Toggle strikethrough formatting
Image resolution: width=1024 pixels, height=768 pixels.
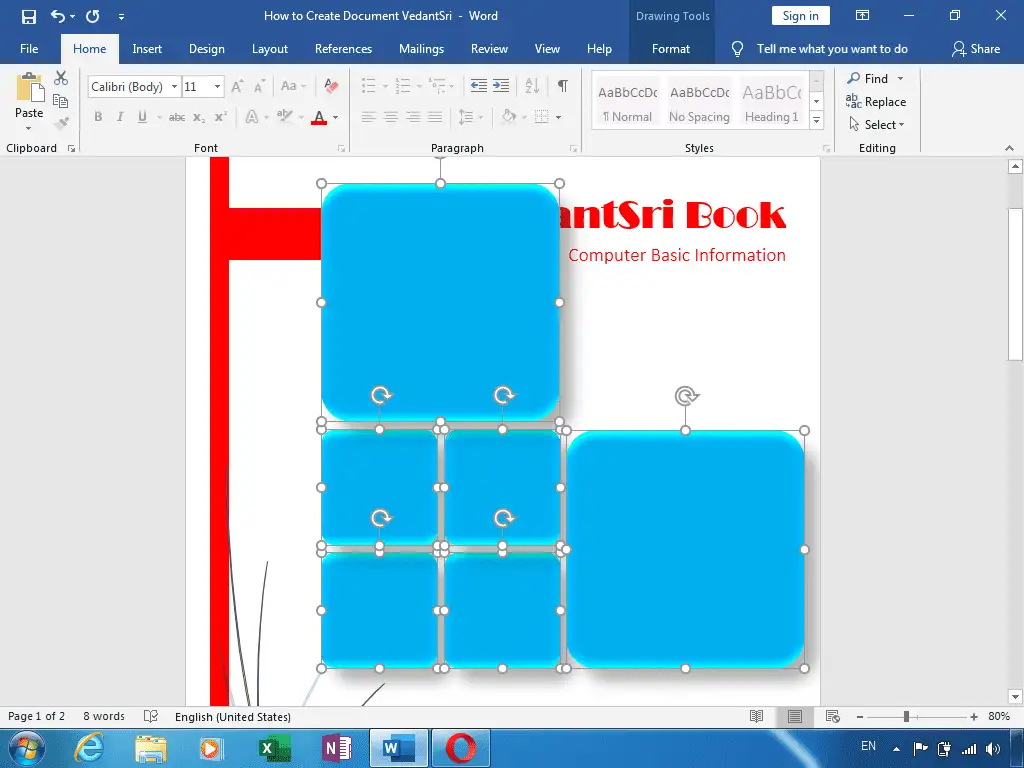coord(177,117)
